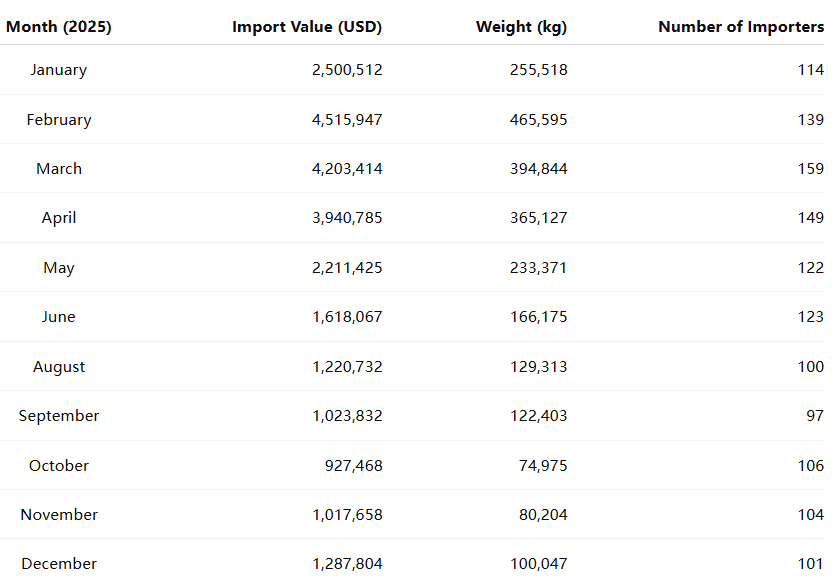
Task: Click March's import value 4,203,414
Action: tap(347, 169)
